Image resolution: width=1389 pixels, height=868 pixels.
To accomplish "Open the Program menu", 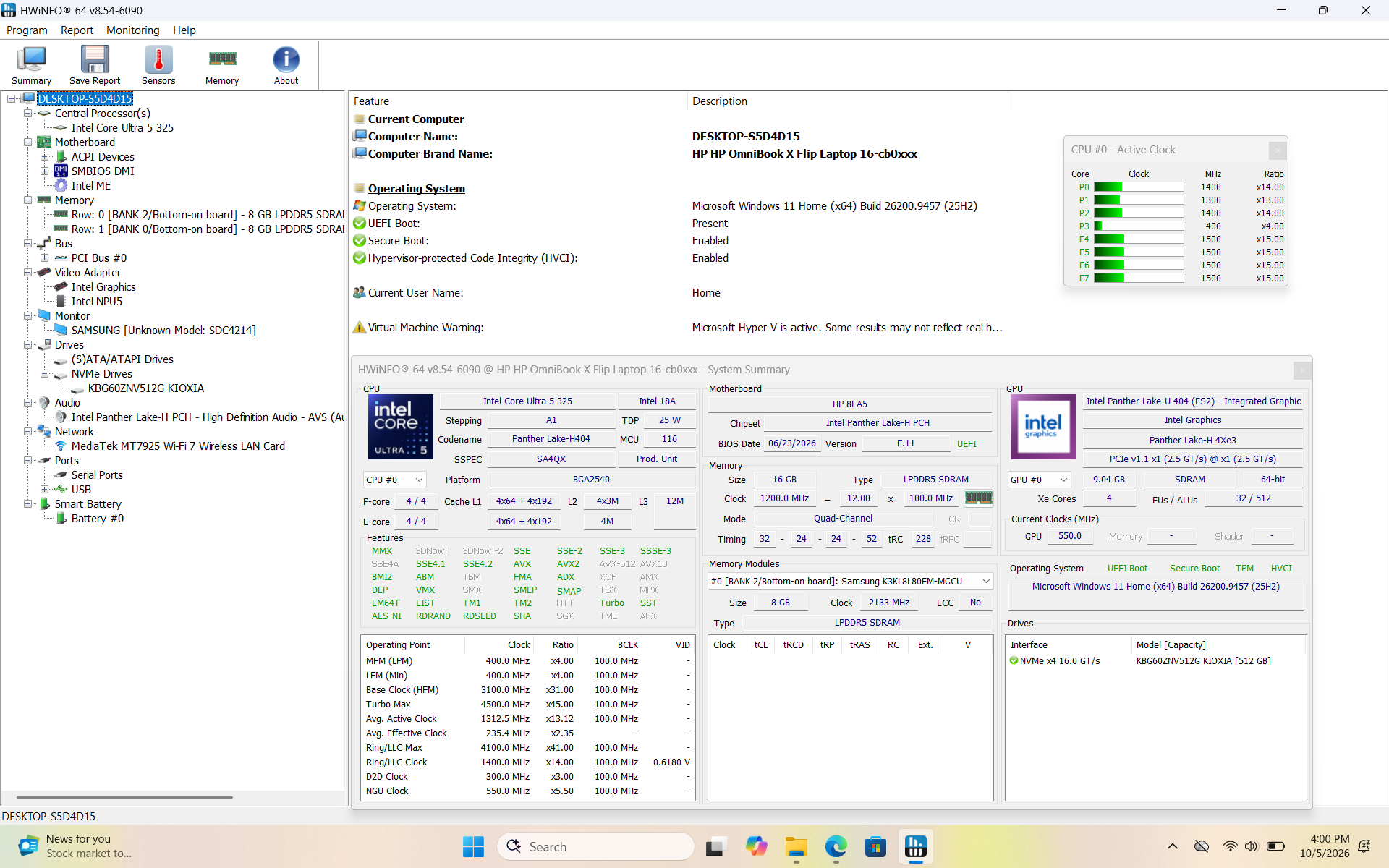I will (27, 30).
